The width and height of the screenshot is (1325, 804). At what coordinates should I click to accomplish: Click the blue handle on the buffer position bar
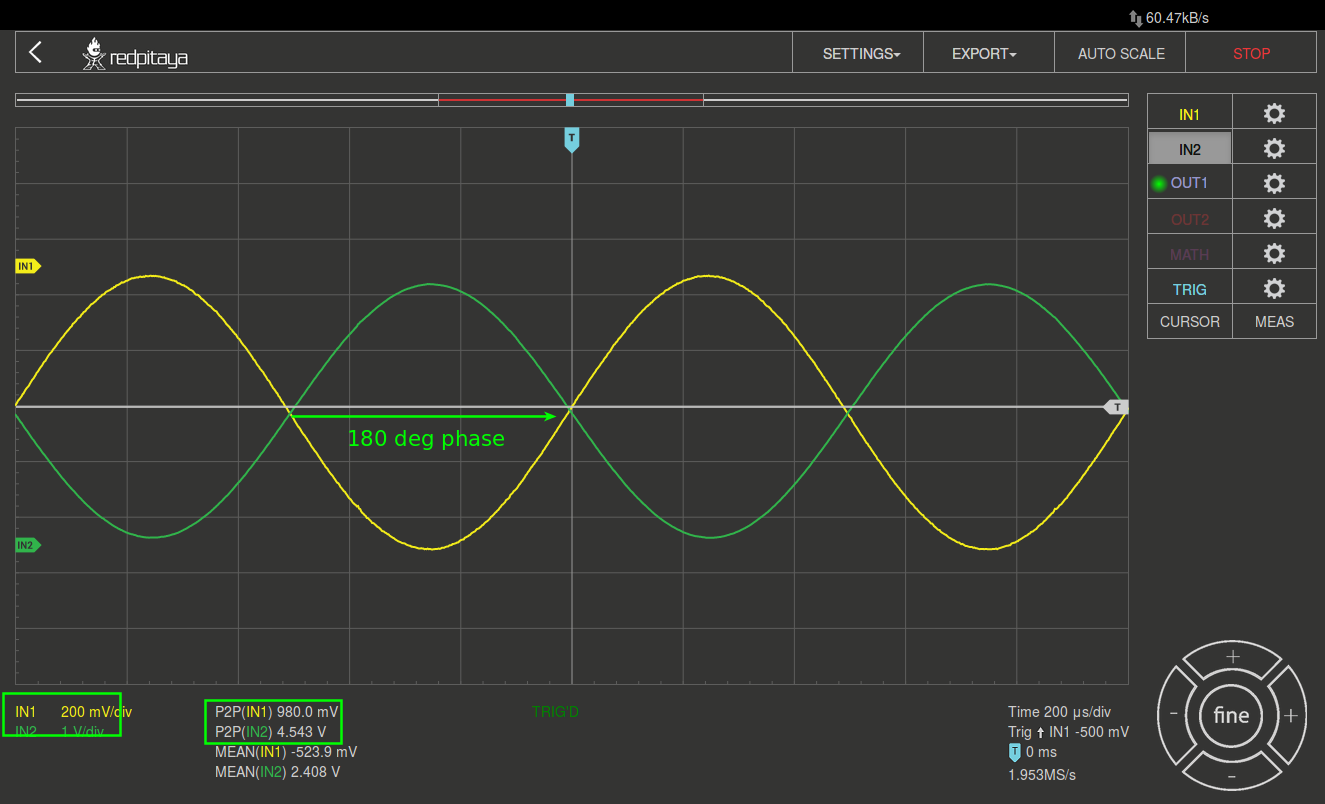pyautogui.click(x=570, y=100)
